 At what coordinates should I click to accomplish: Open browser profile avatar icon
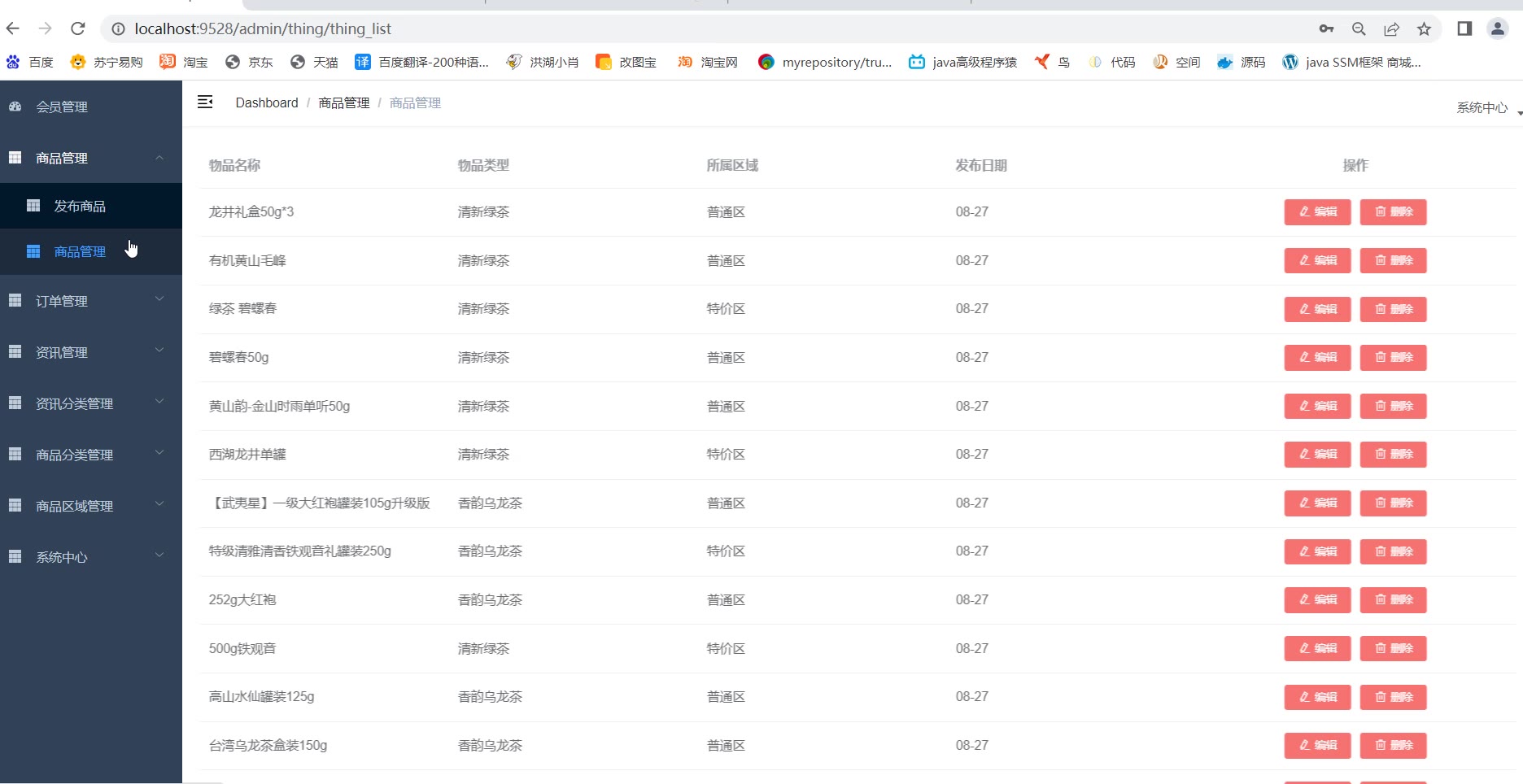pos(1497,28)
